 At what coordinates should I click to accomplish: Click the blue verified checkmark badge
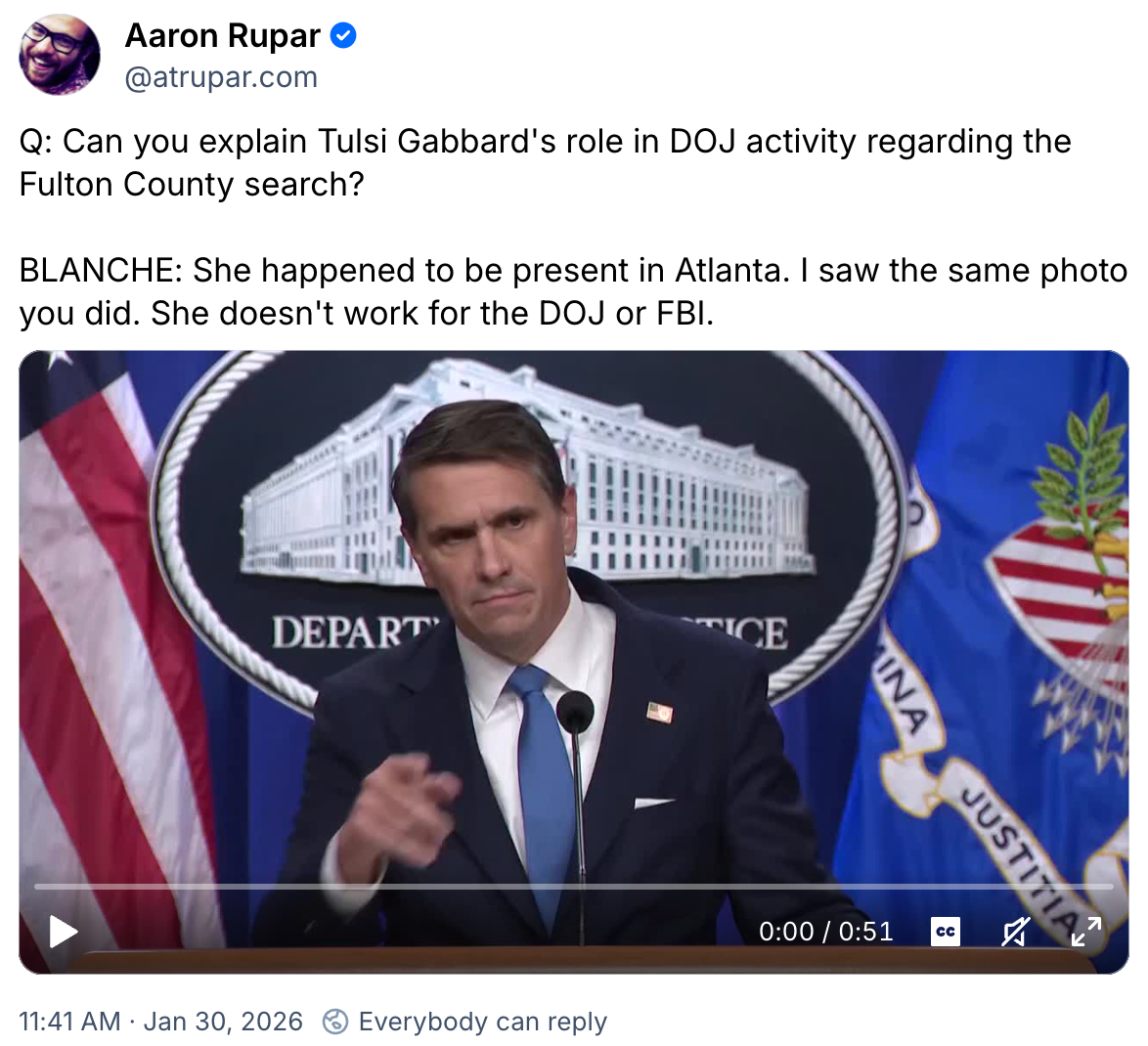tap(343, 35)
